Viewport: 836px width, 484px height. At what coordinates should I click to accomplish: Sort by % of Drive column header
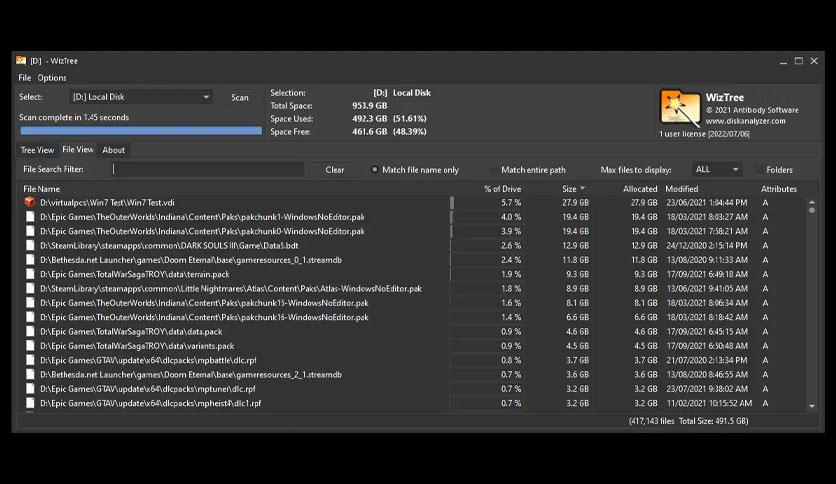tap(502, 189)
